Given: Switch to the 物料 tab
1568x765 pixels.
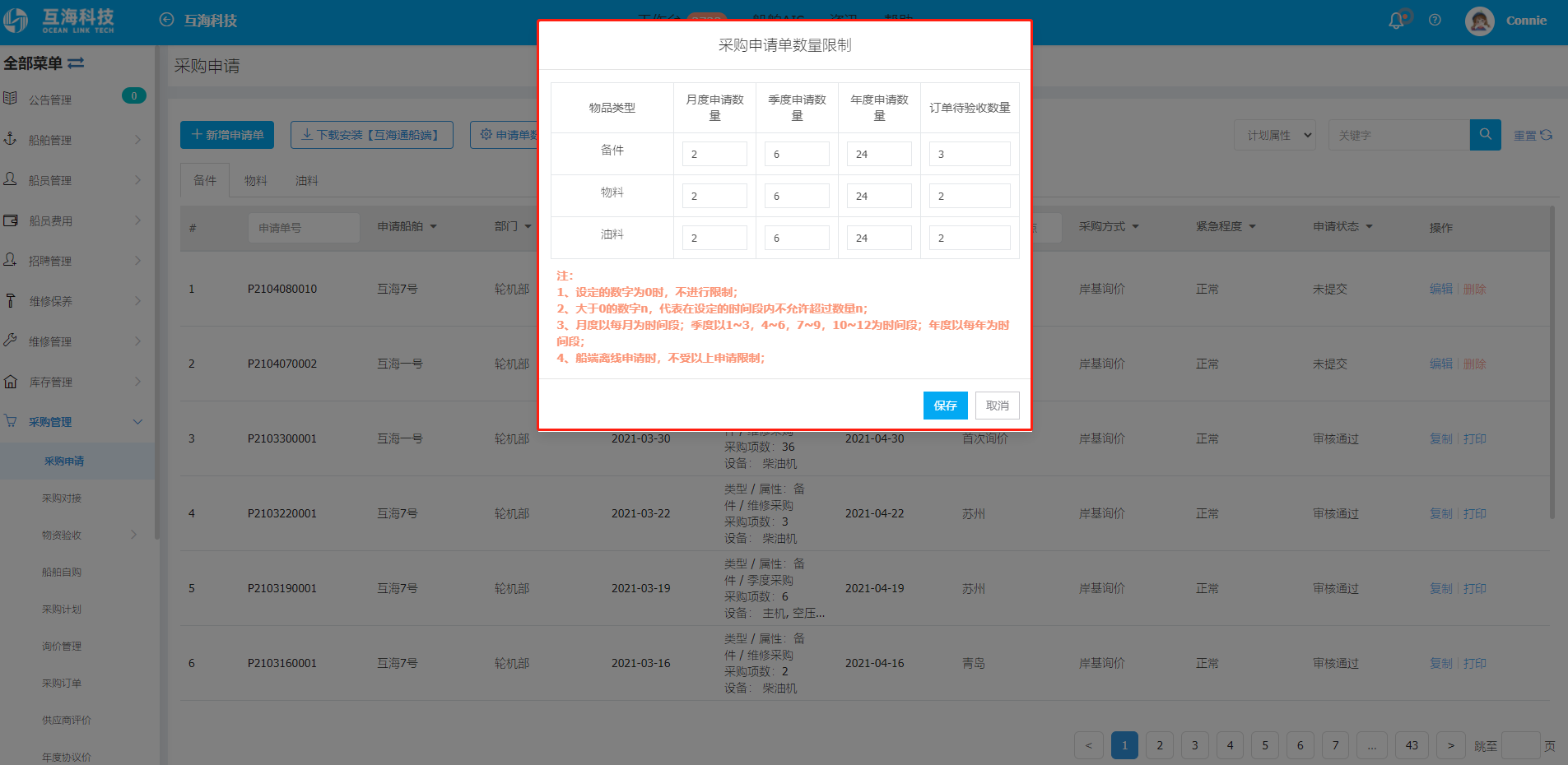Looking at the screenshot, I should point(256,180).
